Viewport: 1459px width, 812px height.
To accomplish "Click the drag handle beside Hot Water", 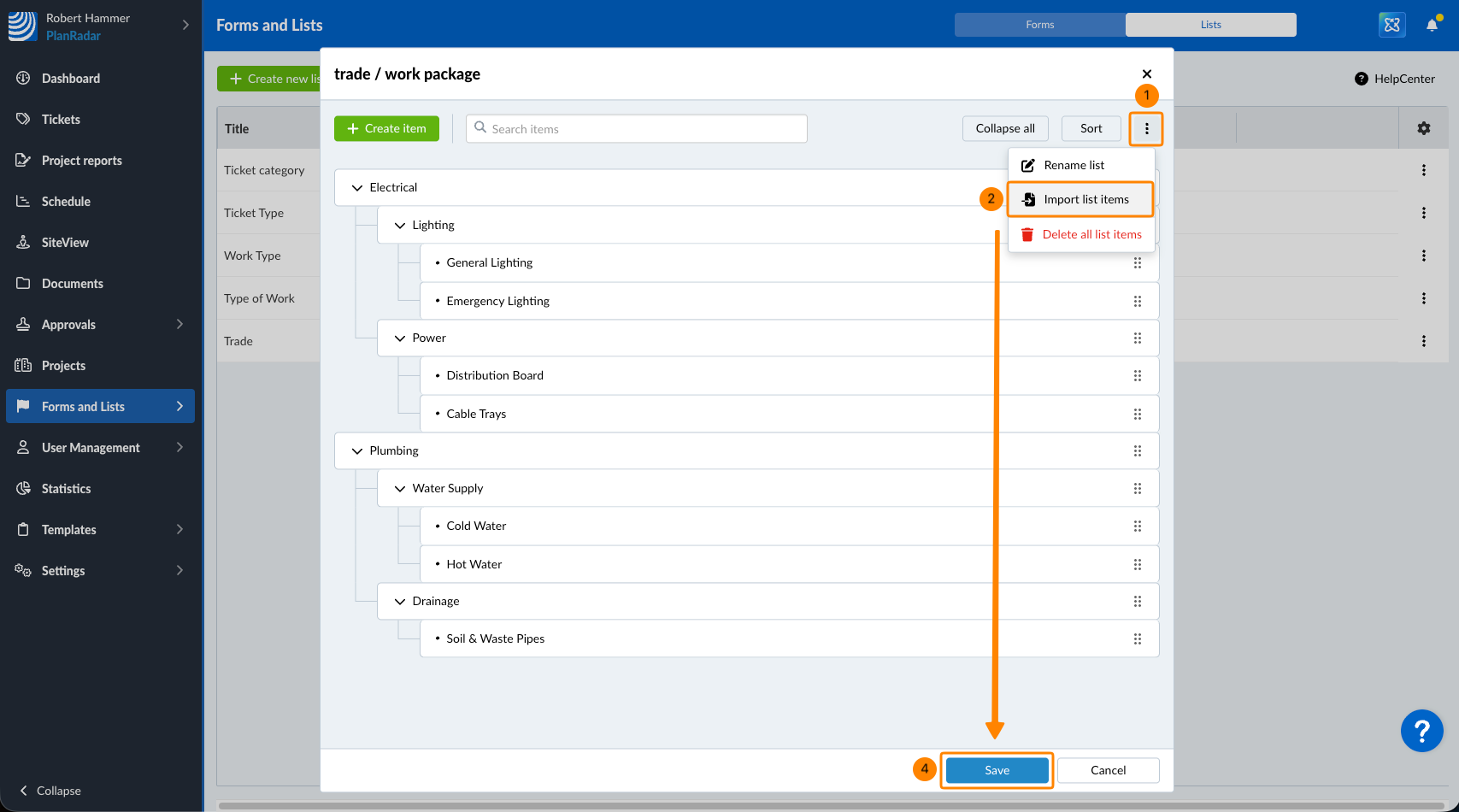I will (x=1137, y=564).
